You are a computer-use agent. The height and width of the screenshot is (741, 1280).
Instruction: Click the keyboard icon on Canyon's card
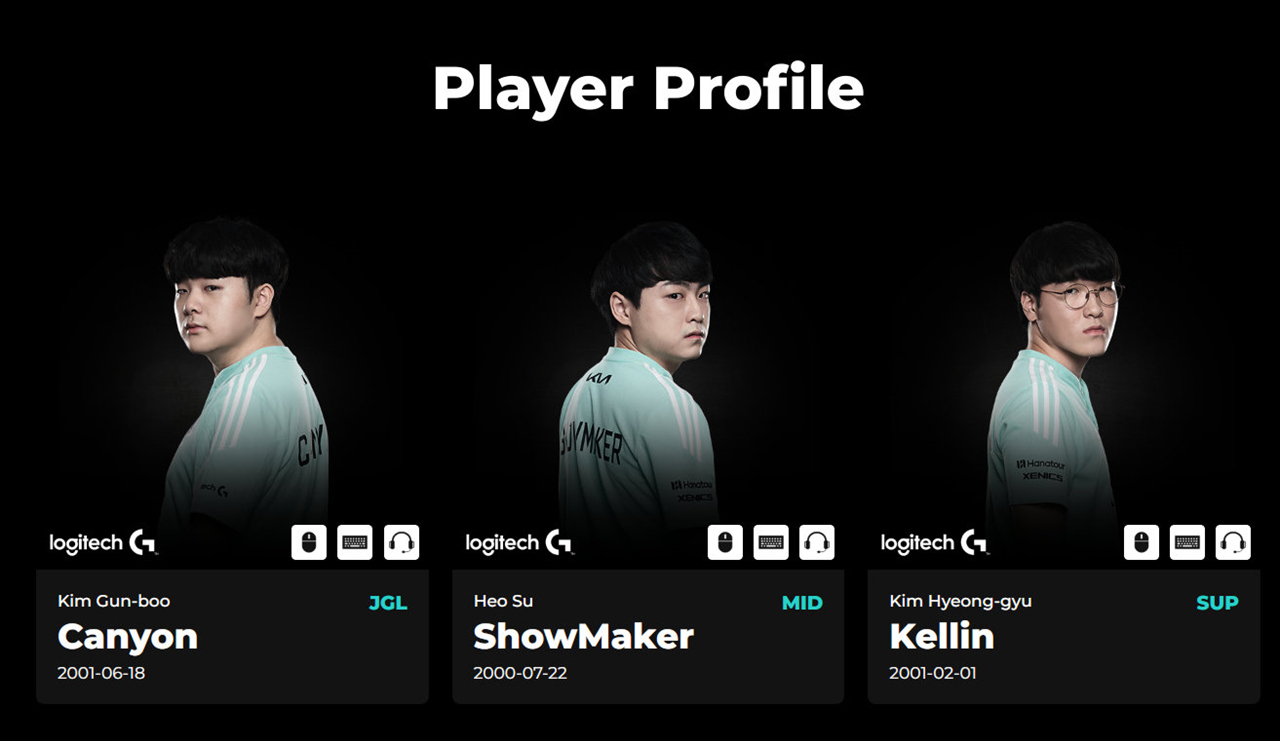(x=355, y=542)
